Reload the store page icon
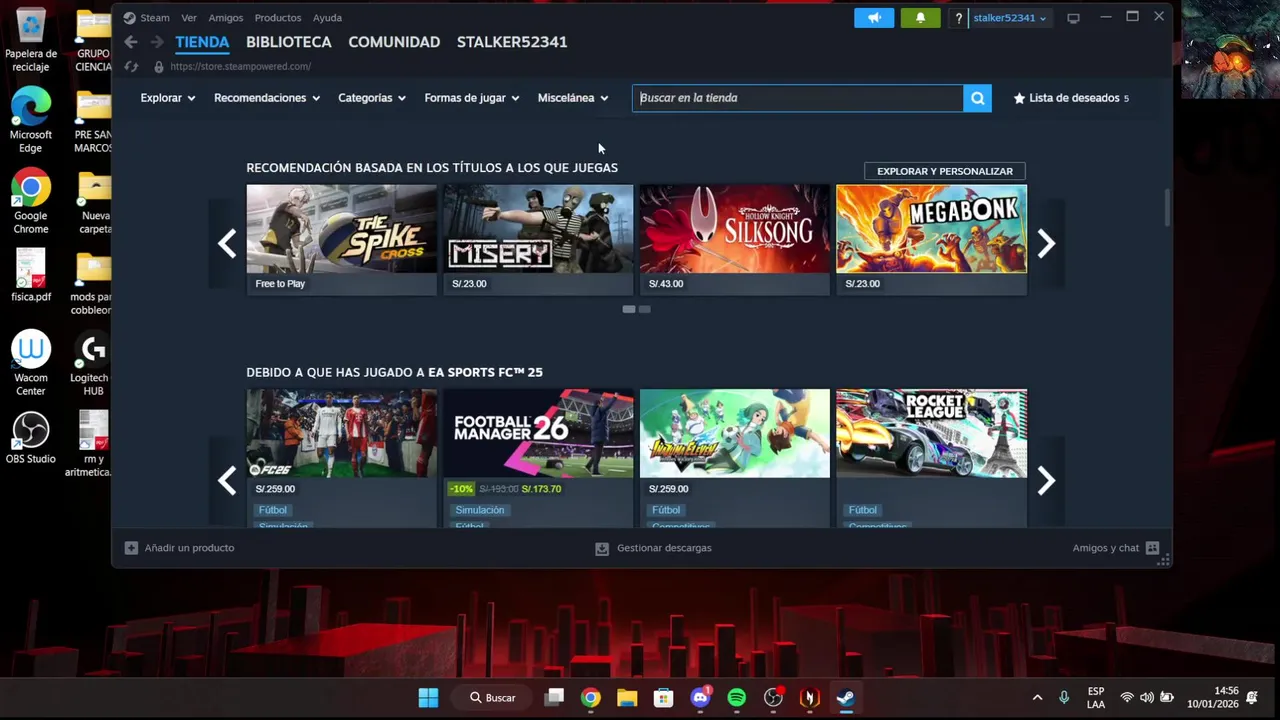 [131, 67]
